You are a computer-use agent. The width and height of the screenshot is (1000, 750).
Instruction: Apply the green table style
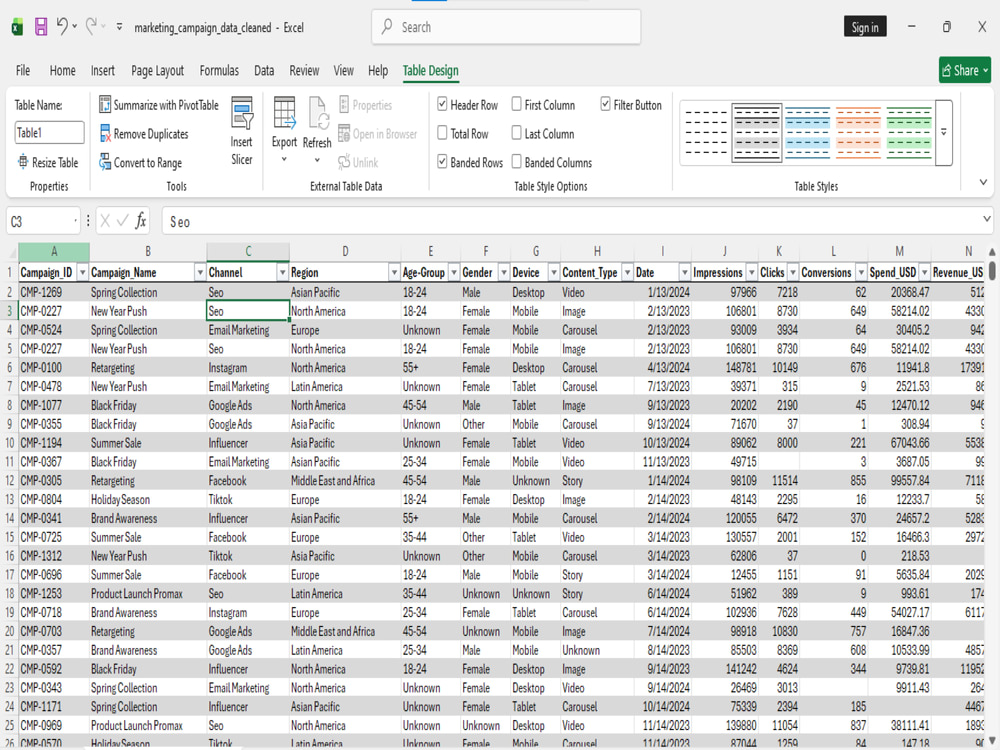click(x=909, y=133)
